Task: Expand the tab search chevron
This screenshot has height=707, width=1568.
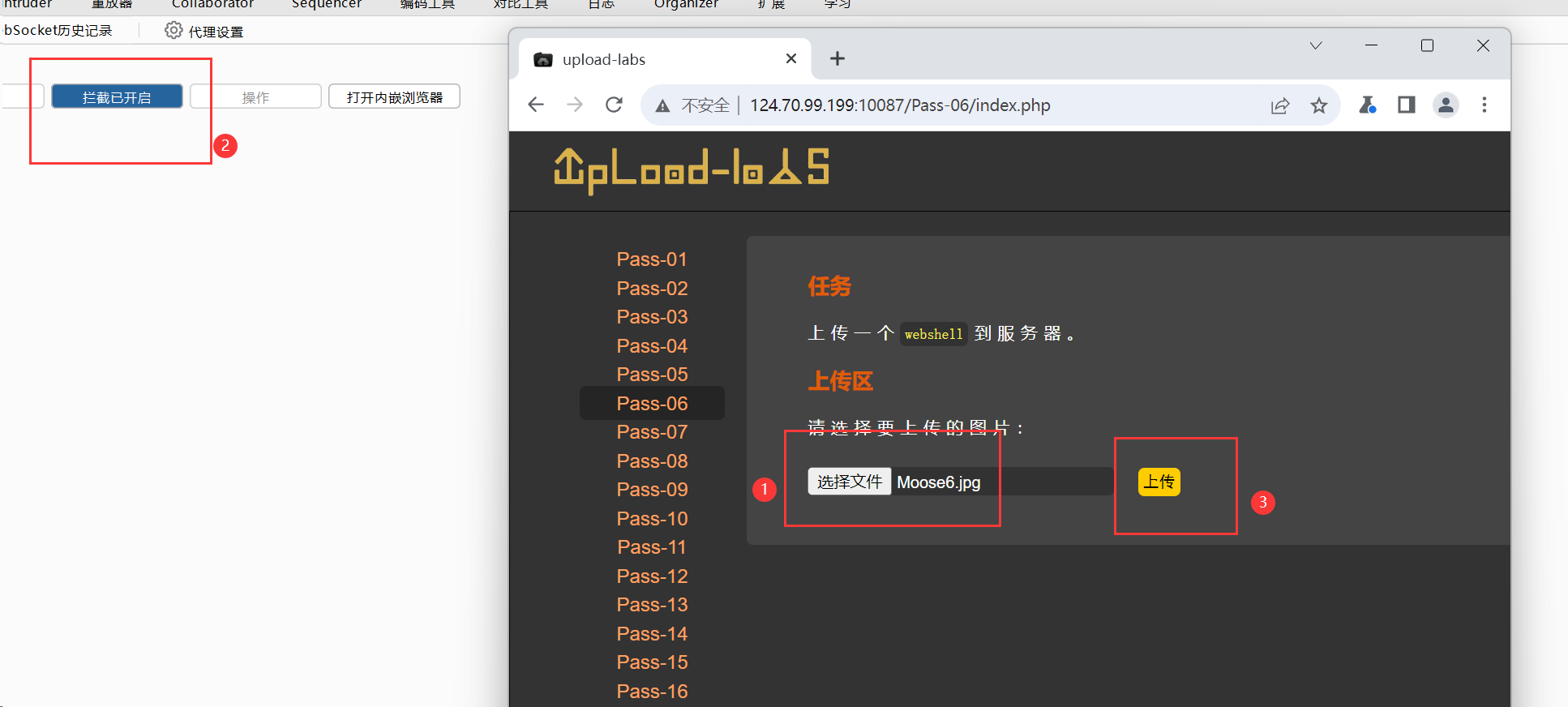Action: (x=1316, y=46)
